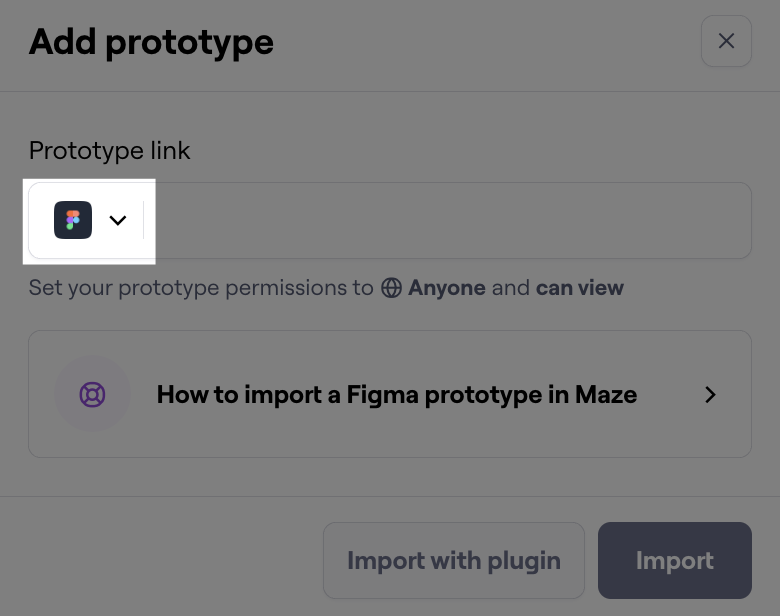Click the bold can view text
780x616 pixels.
click(580, 288)
